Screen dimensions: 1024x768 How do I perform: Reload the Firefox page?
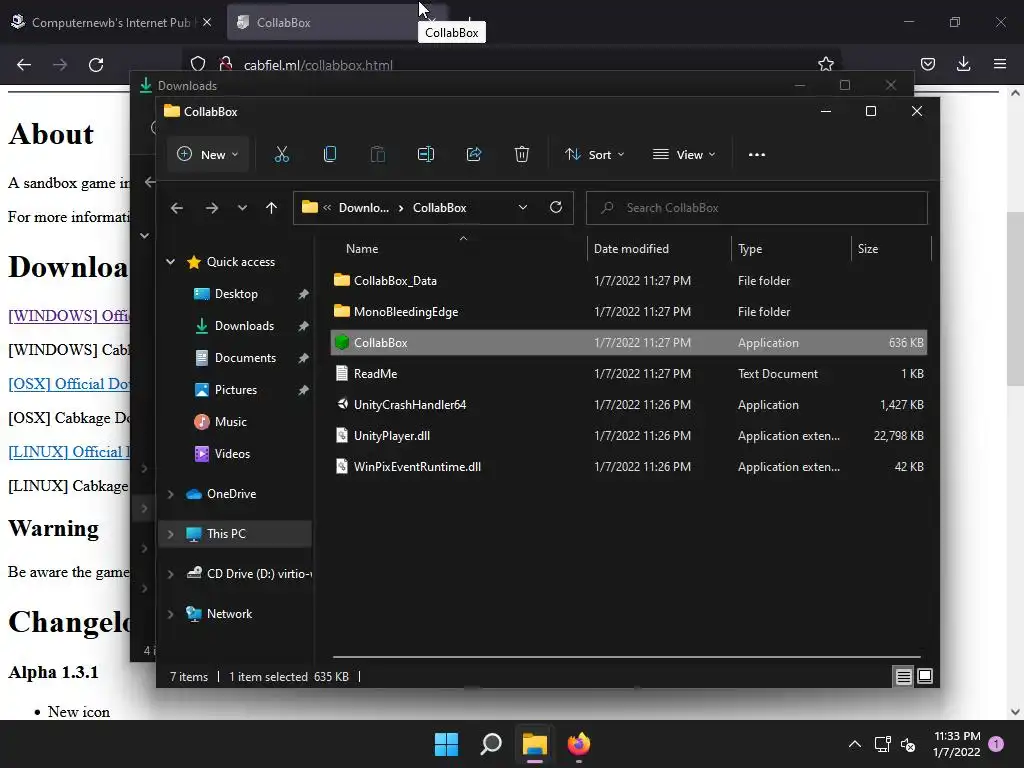tap(96, 65)
